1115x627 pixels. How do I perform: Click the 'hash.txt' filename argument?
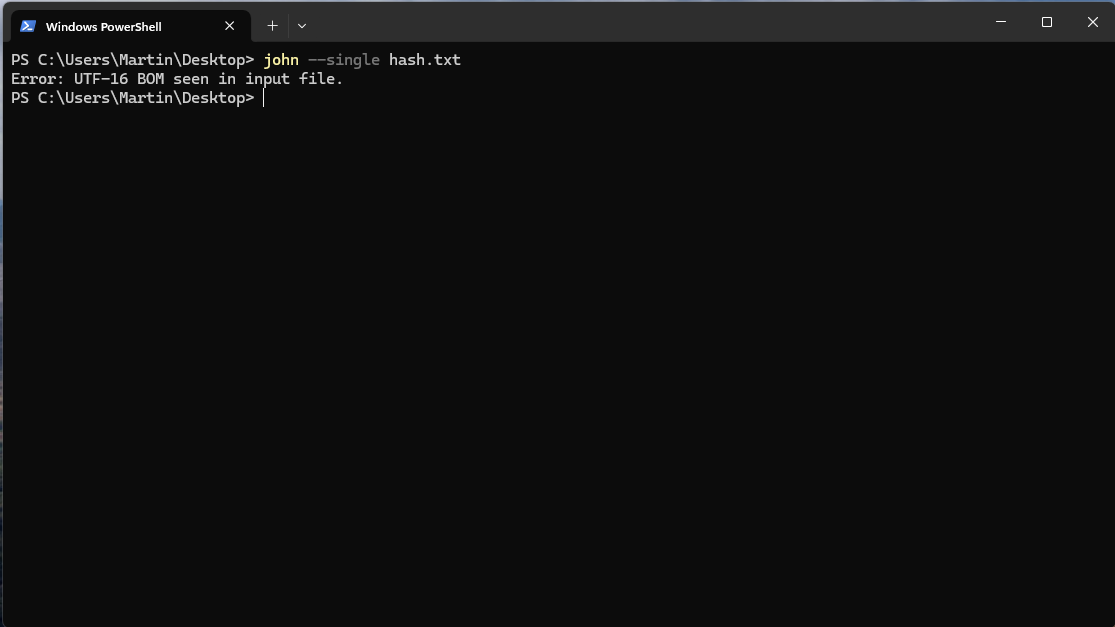pos(425,60)
